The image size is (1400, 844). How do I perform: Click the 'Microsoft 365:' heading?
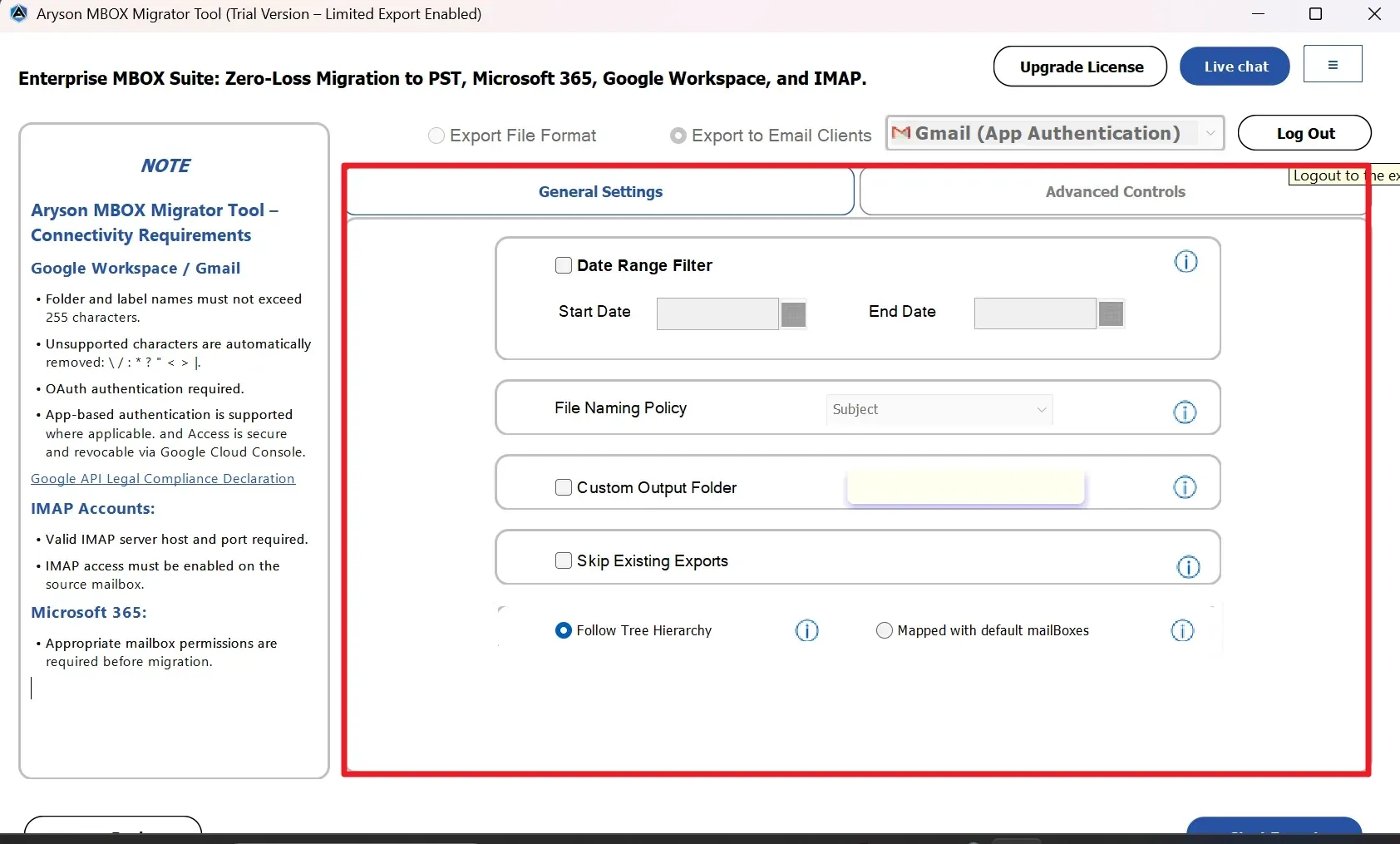[x=89, y=613]
